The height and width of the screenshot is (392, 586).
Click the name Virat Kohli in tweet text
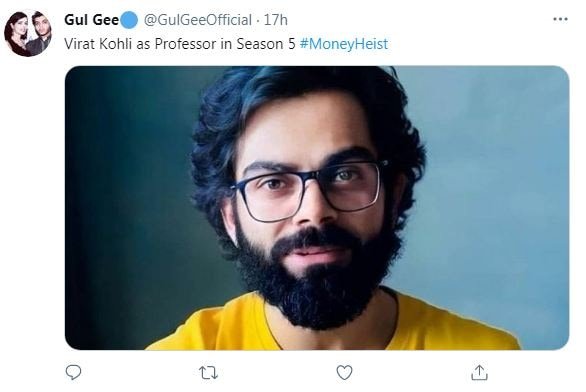click(98, 44)
